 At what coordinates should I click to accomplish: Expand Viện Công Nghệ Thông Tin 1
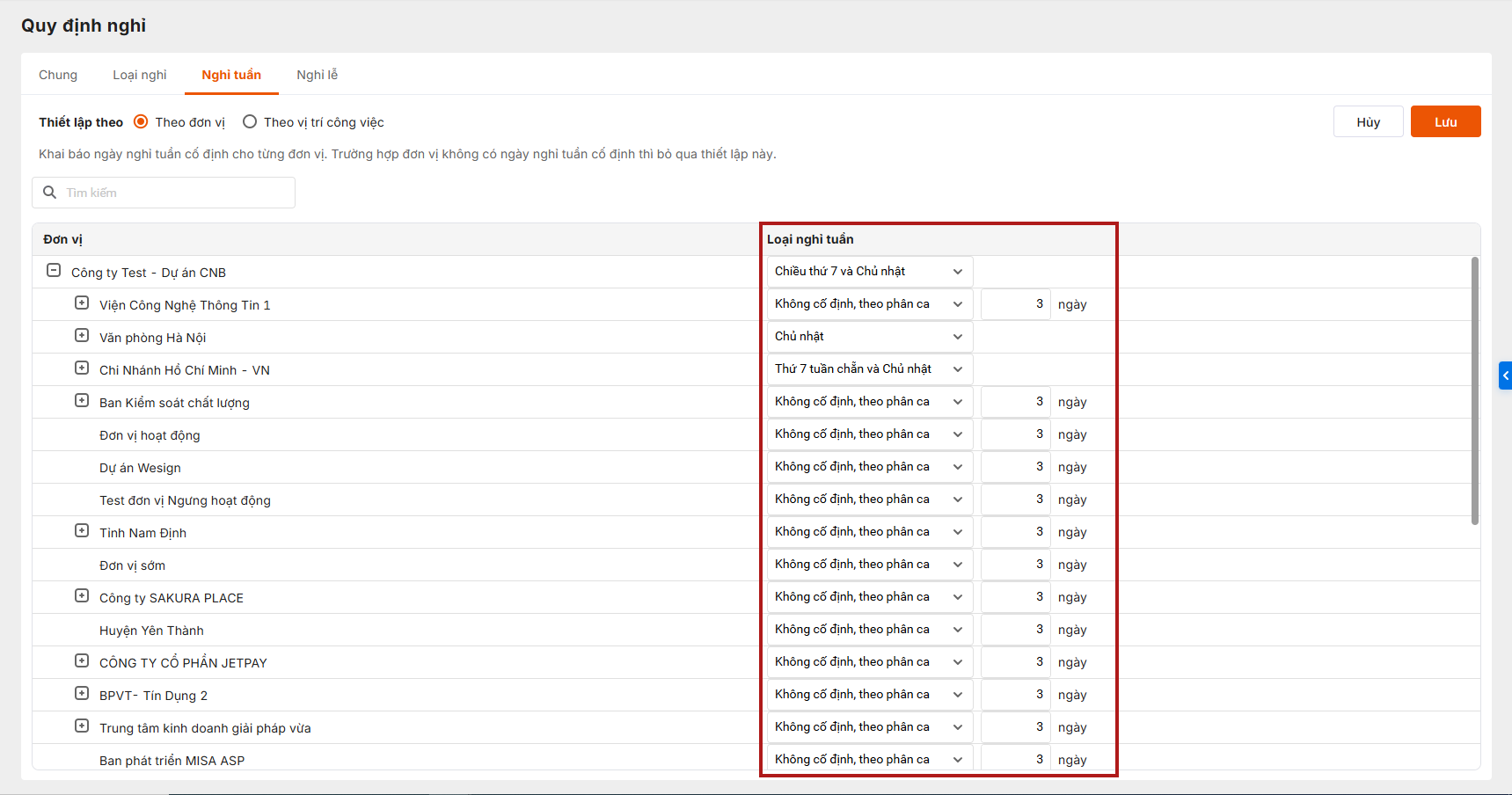point(82,303)
